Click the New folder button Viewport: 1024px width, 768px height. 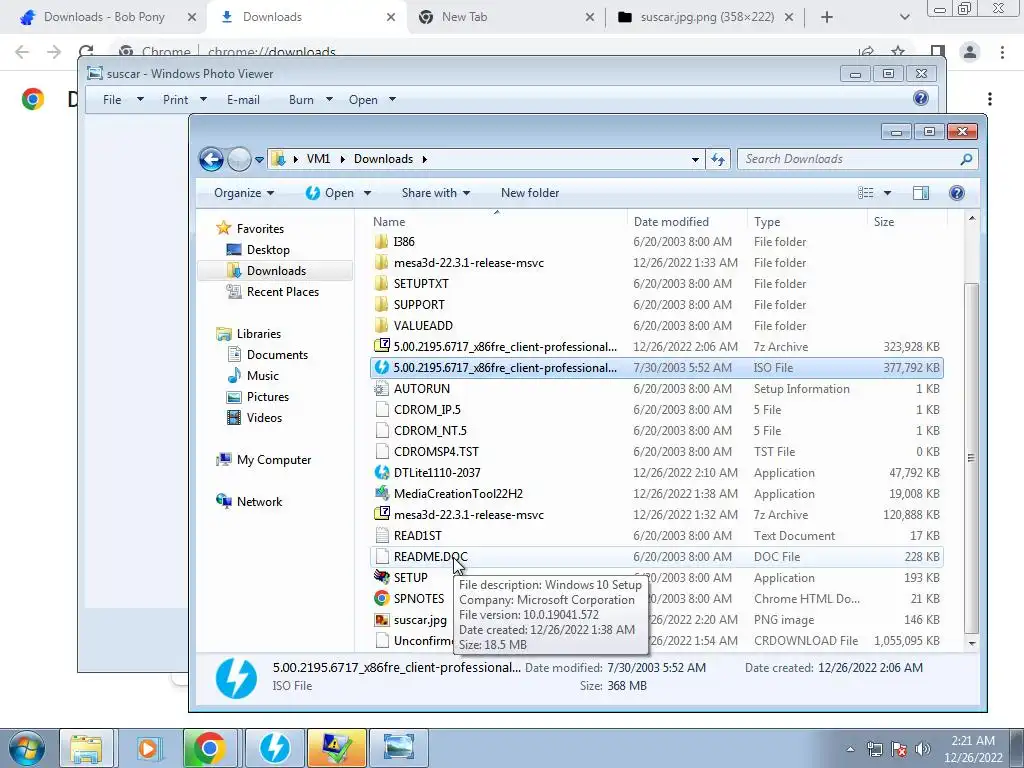click(530, 193)
